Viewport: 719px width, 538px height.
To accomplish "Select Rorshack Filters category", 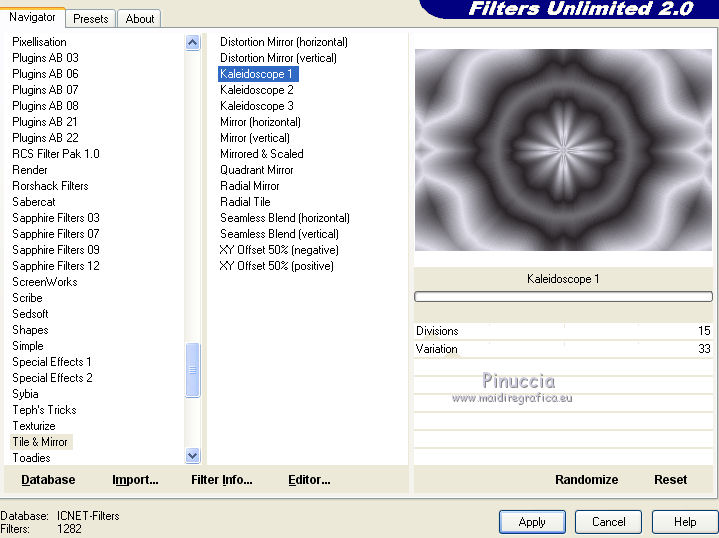I will pos(50,186).
